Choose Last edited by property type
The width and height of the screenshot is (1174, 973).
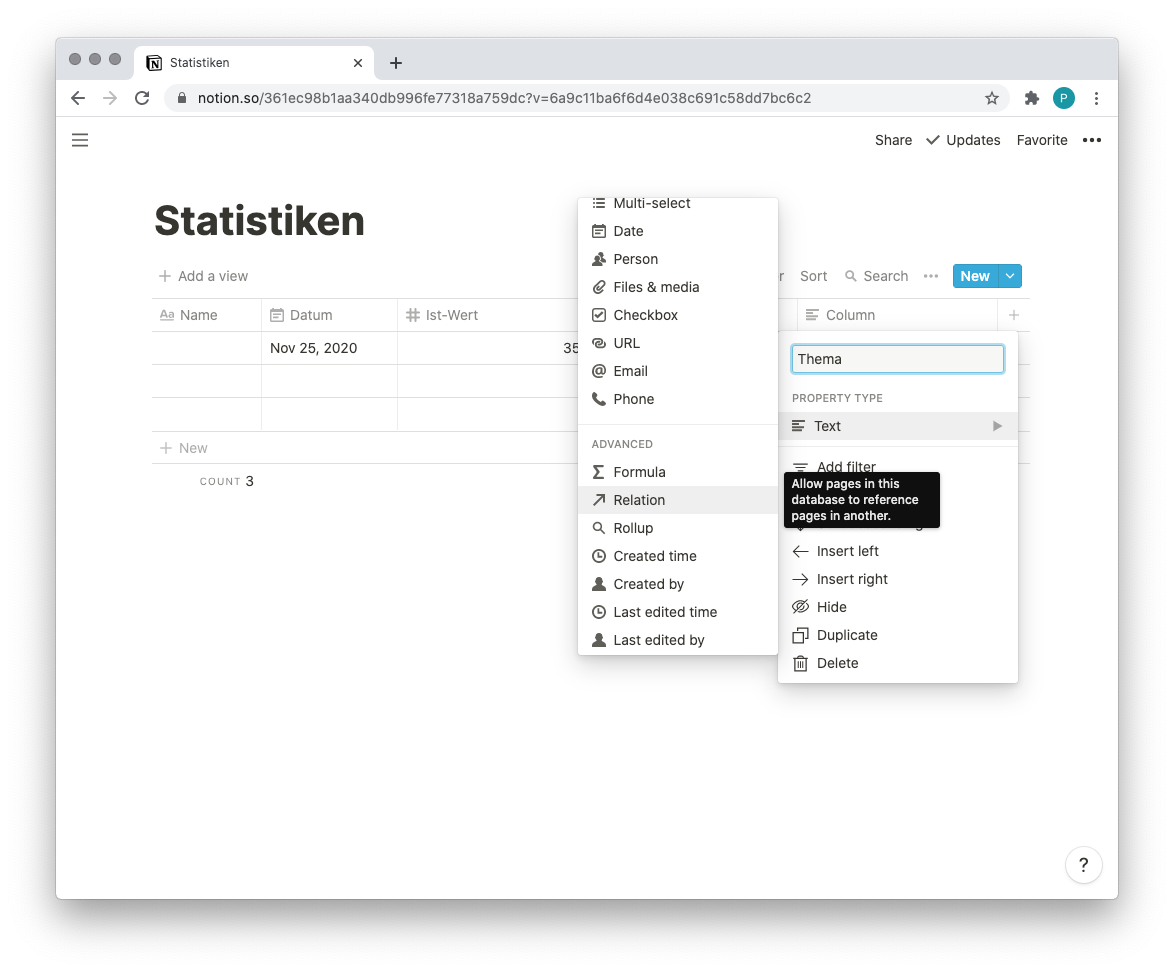pyautogui.click(x=678, y=641)
